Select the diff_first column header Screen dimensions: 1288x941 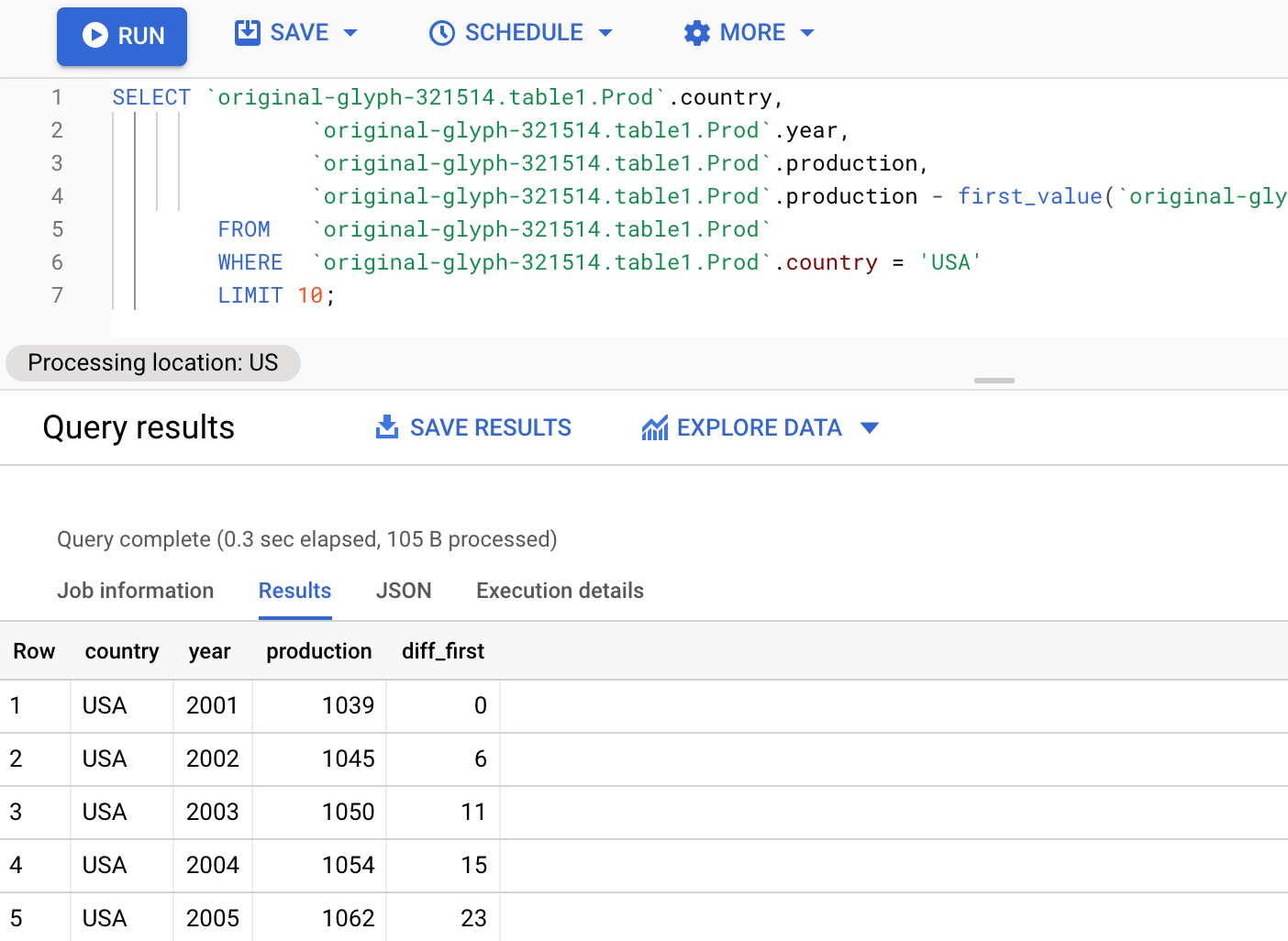(443, 650)
